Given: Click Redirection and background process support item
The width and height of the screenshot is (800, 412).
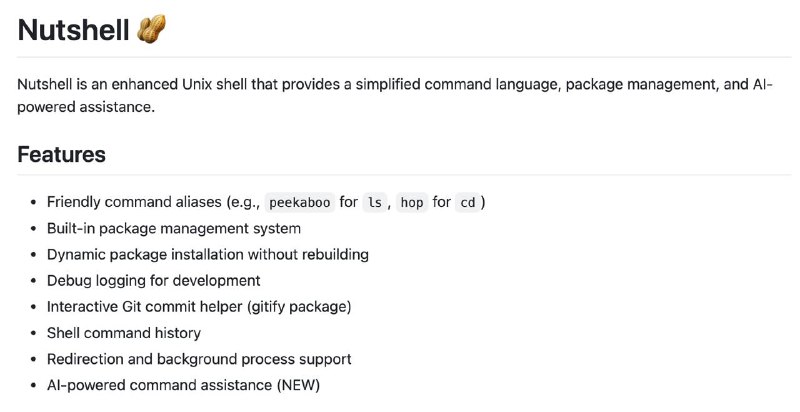Looking at the screenshot, I should 199,359.
